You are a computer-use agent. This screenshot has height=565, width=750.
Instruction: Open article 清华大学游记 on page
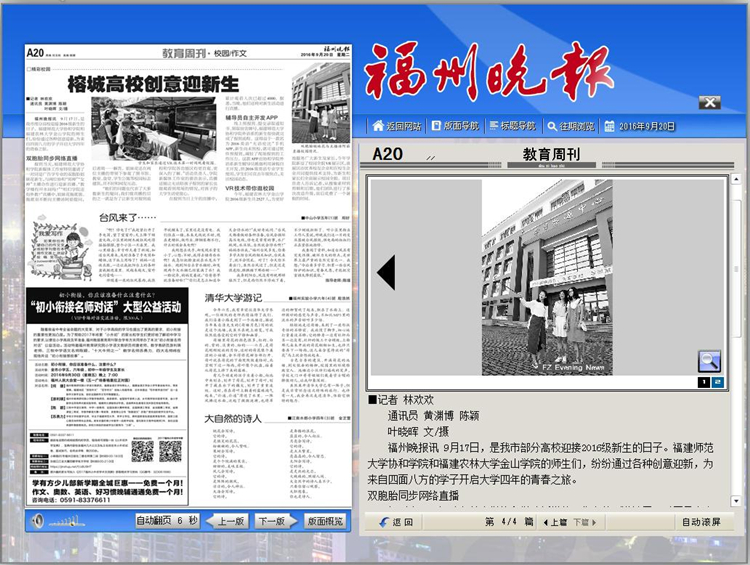(x=233, y=298)
